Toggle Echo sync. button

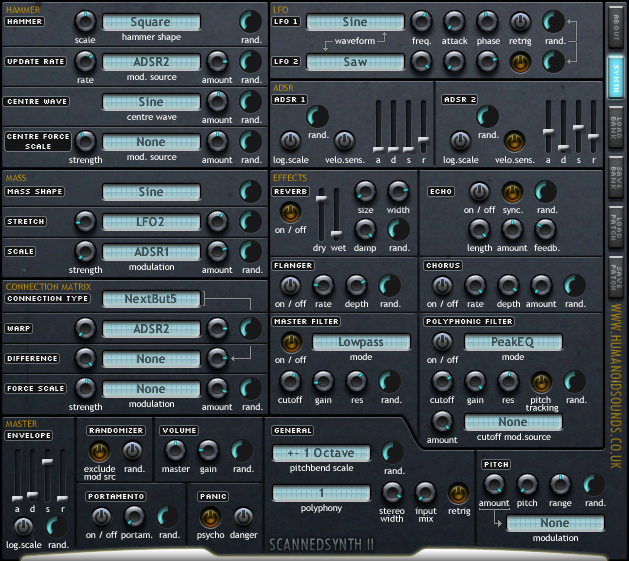512,191
